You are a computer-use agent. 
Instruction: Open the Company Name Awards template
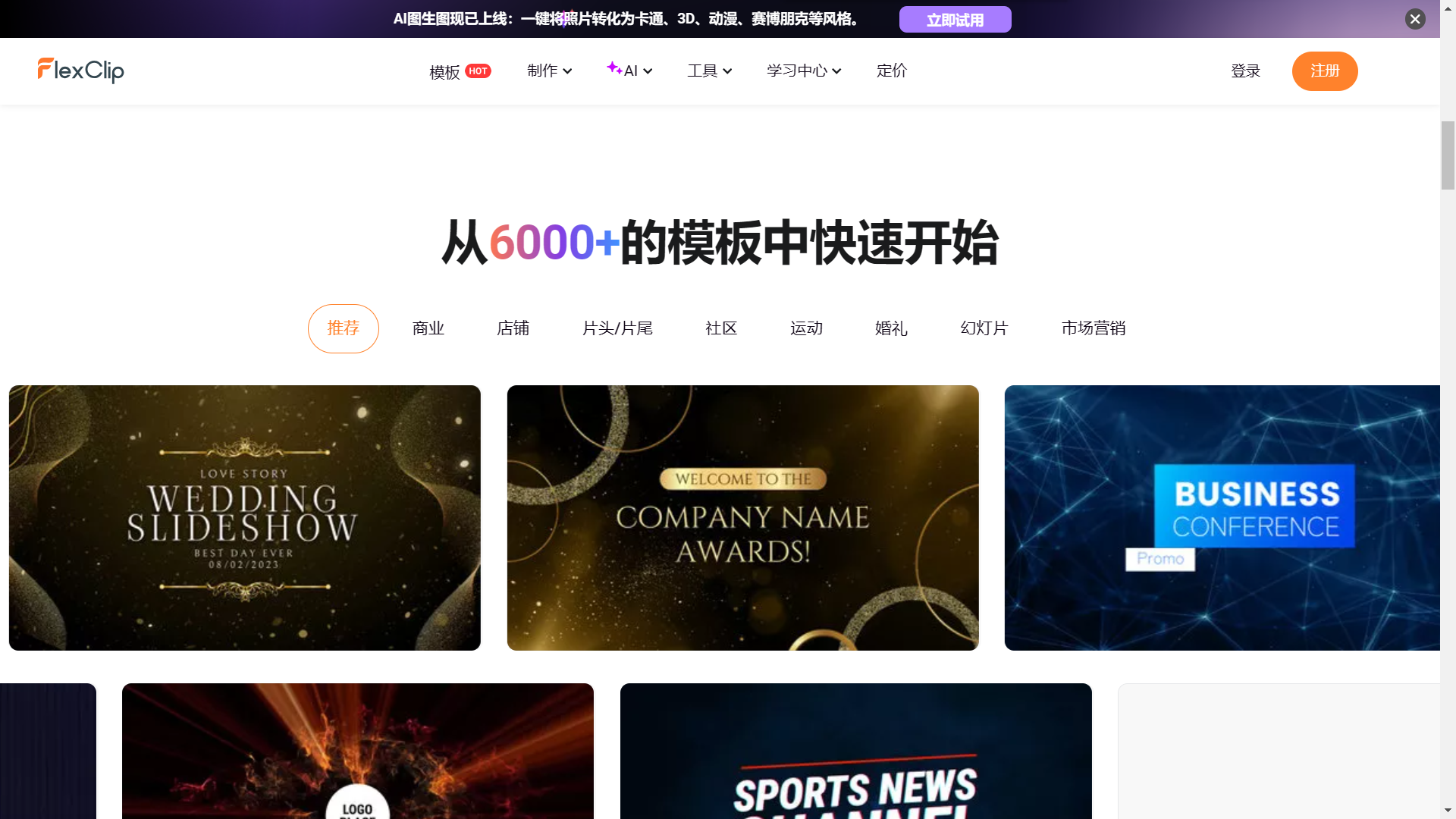(743, 518)
